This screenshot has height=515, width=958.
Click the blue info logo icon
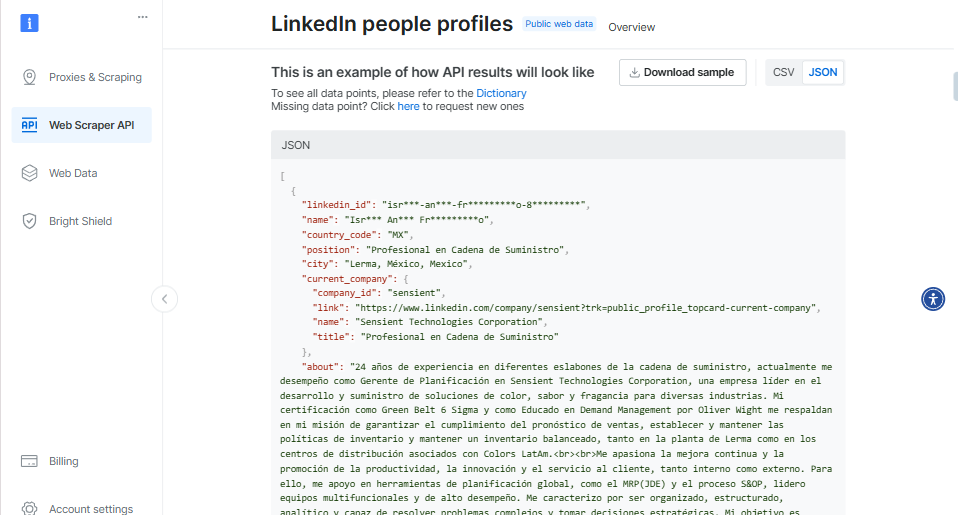click(x=29, y=23)
